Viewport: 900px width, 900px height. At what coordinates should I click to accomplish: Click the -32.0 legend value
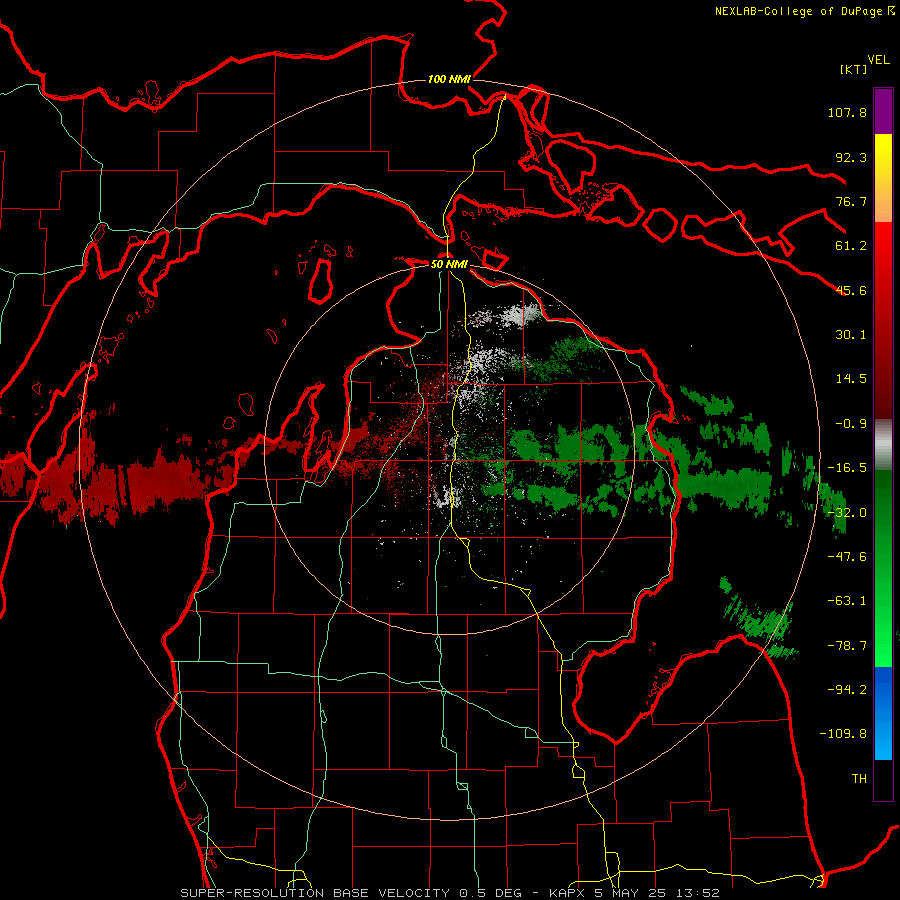(x=847, y=513)
